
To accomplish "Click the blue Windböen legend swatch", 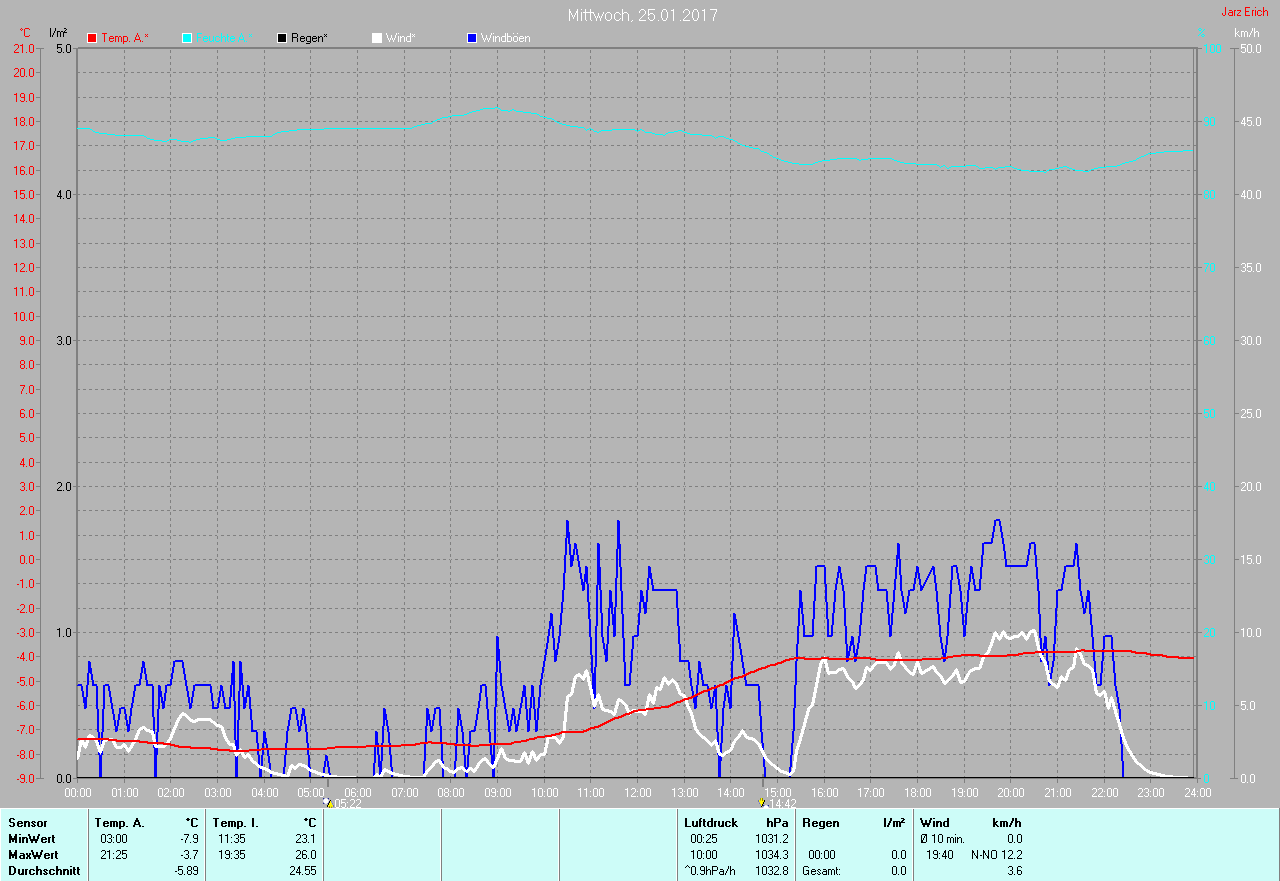I will [472, 38].
